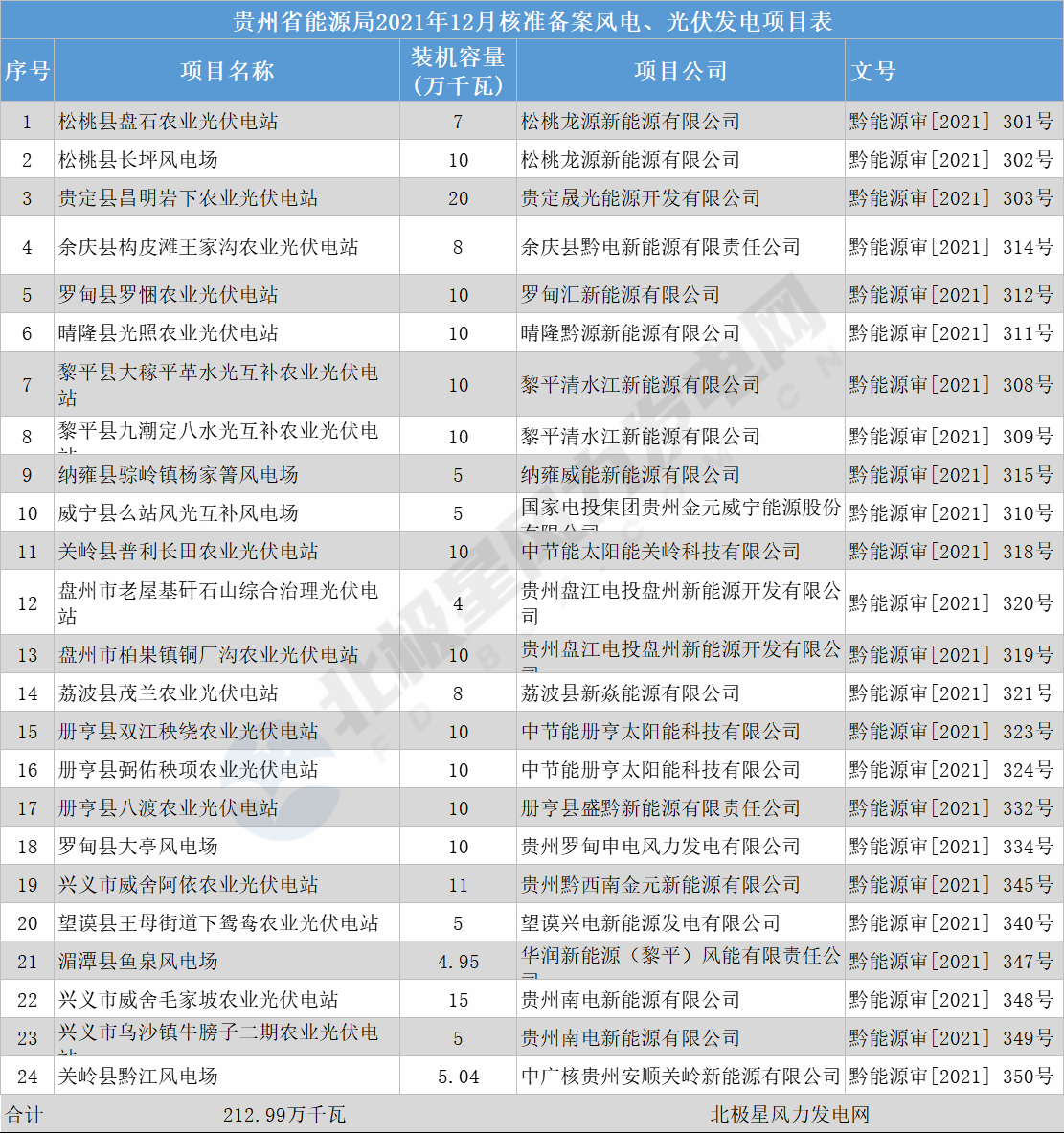Select the '序号' column header
The height and width of the screenshot is (1134, 1064).
click(27, 71)
